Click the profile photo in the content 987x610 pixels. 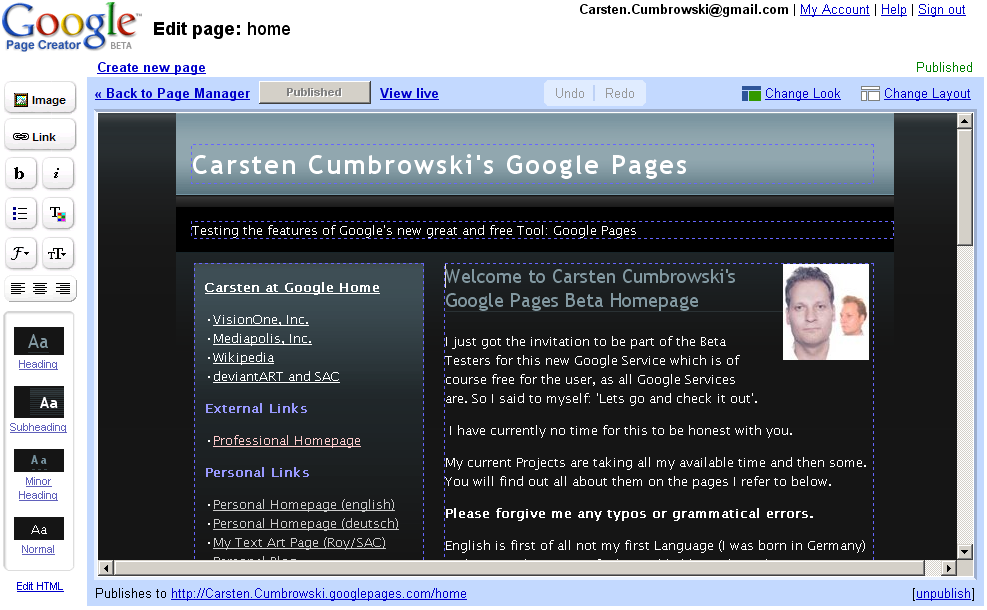pos(826,312)
